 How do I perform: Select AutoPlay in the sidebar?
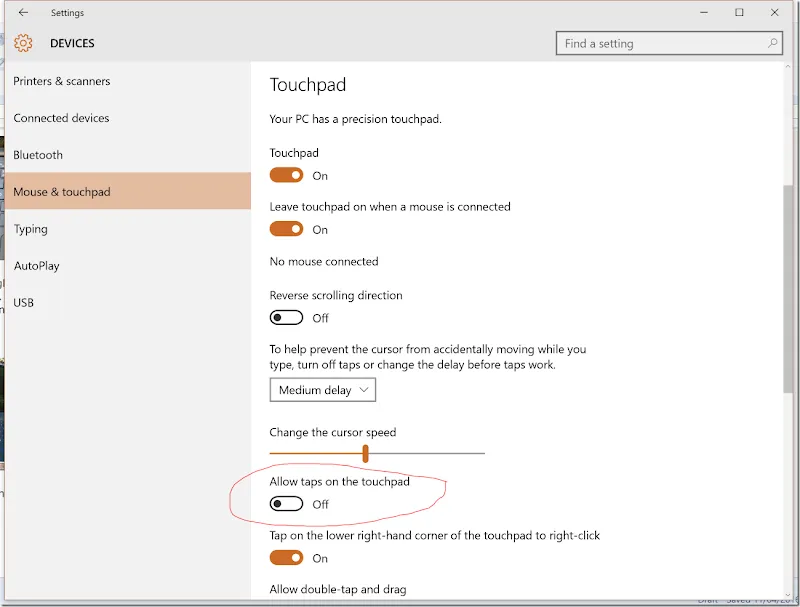coord(35,266)
